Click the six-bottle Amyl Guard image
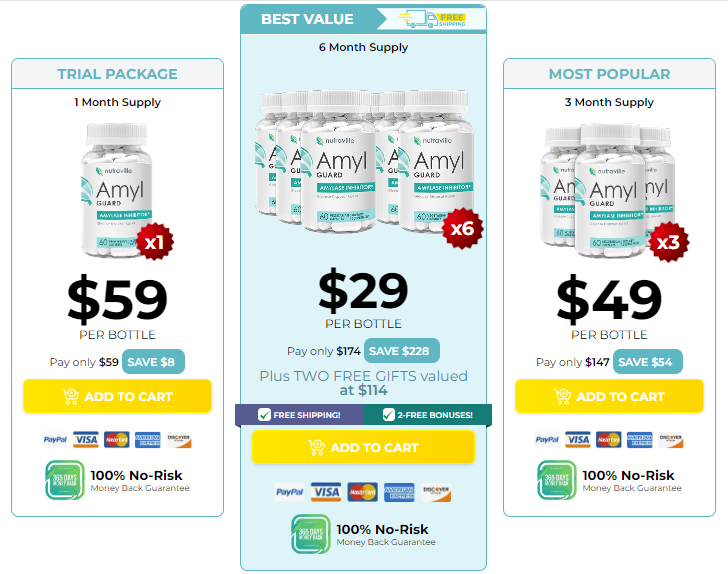728x574 pixels. [364, 162]
